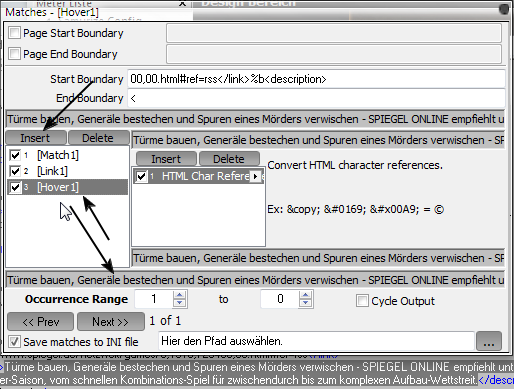Decrease the Occurrence Range end value
514x389 pixels.
306,303
